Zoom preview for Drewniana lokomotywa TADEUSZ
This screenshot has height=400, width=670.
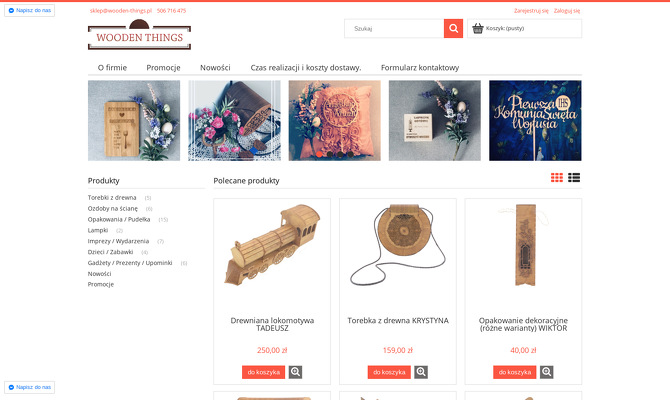click(295, 372)
